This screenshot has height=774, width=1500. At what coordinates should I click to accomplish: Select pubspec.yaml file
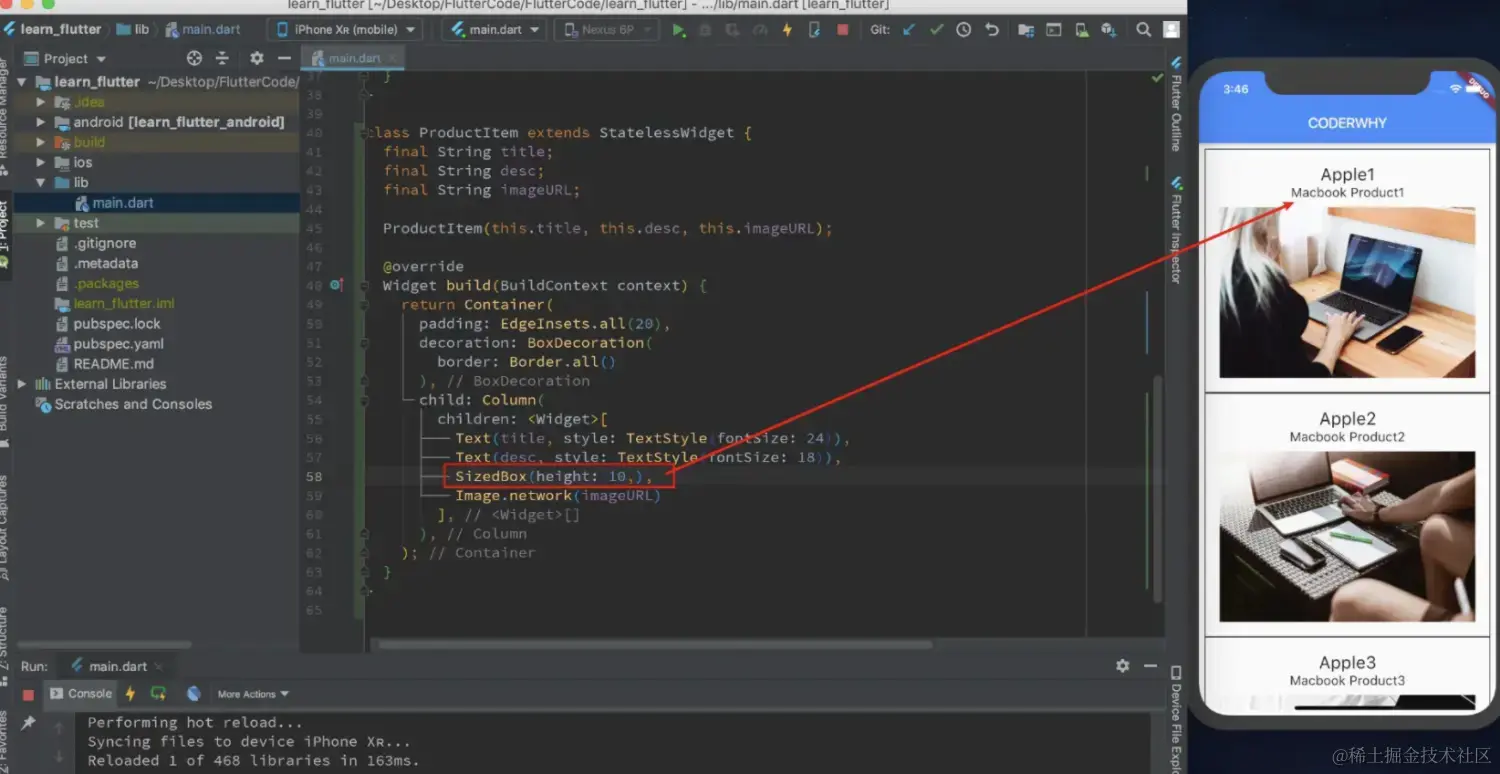tap(118, 344)
